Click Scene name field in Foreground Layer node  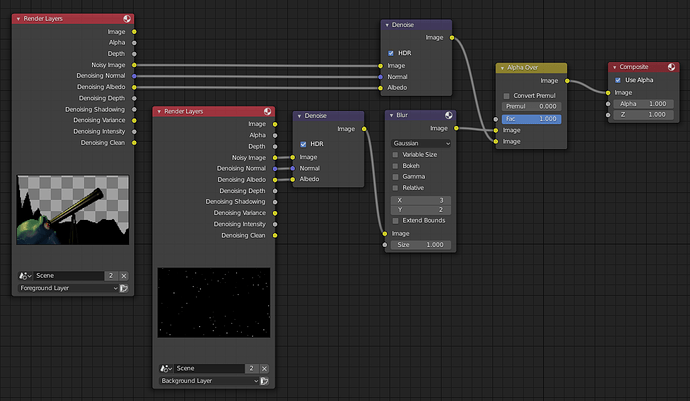[69, 276]
